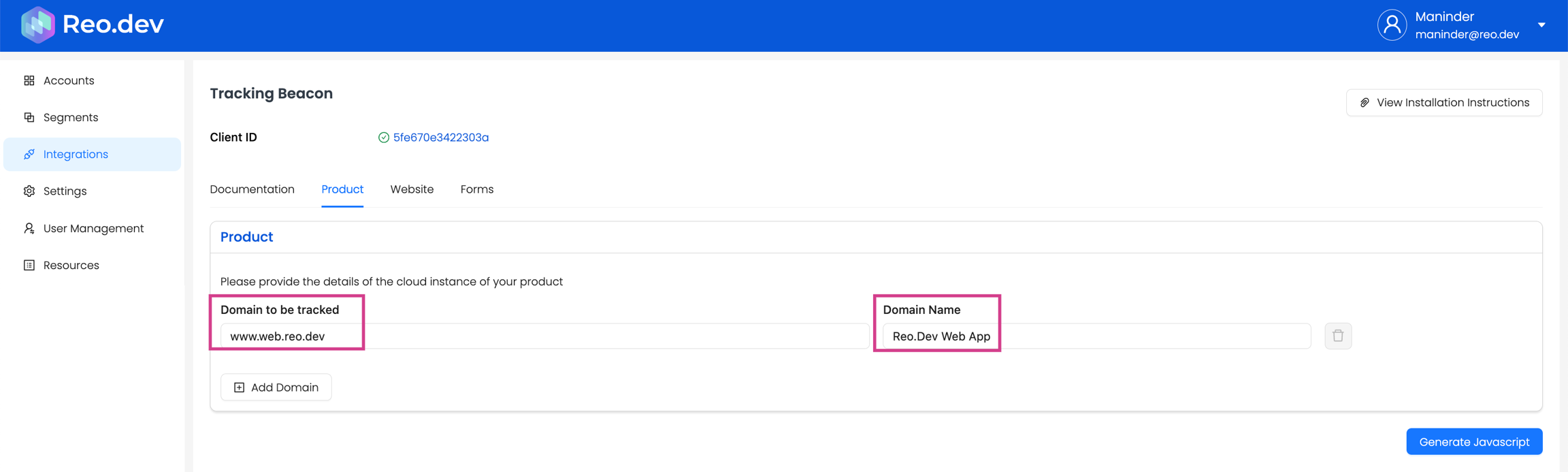1568x472 pixels.
Task: Click the Segments icon in sidebar
Action: point(29,117)
